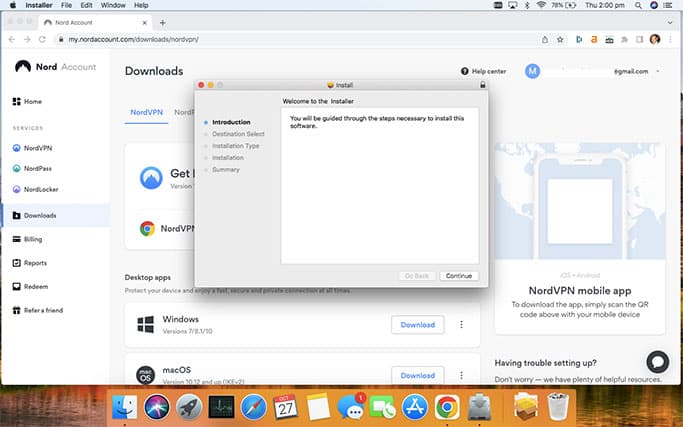Open the Chrome profile avatar
The image size is (683, 427).
[x=655, y=39]
